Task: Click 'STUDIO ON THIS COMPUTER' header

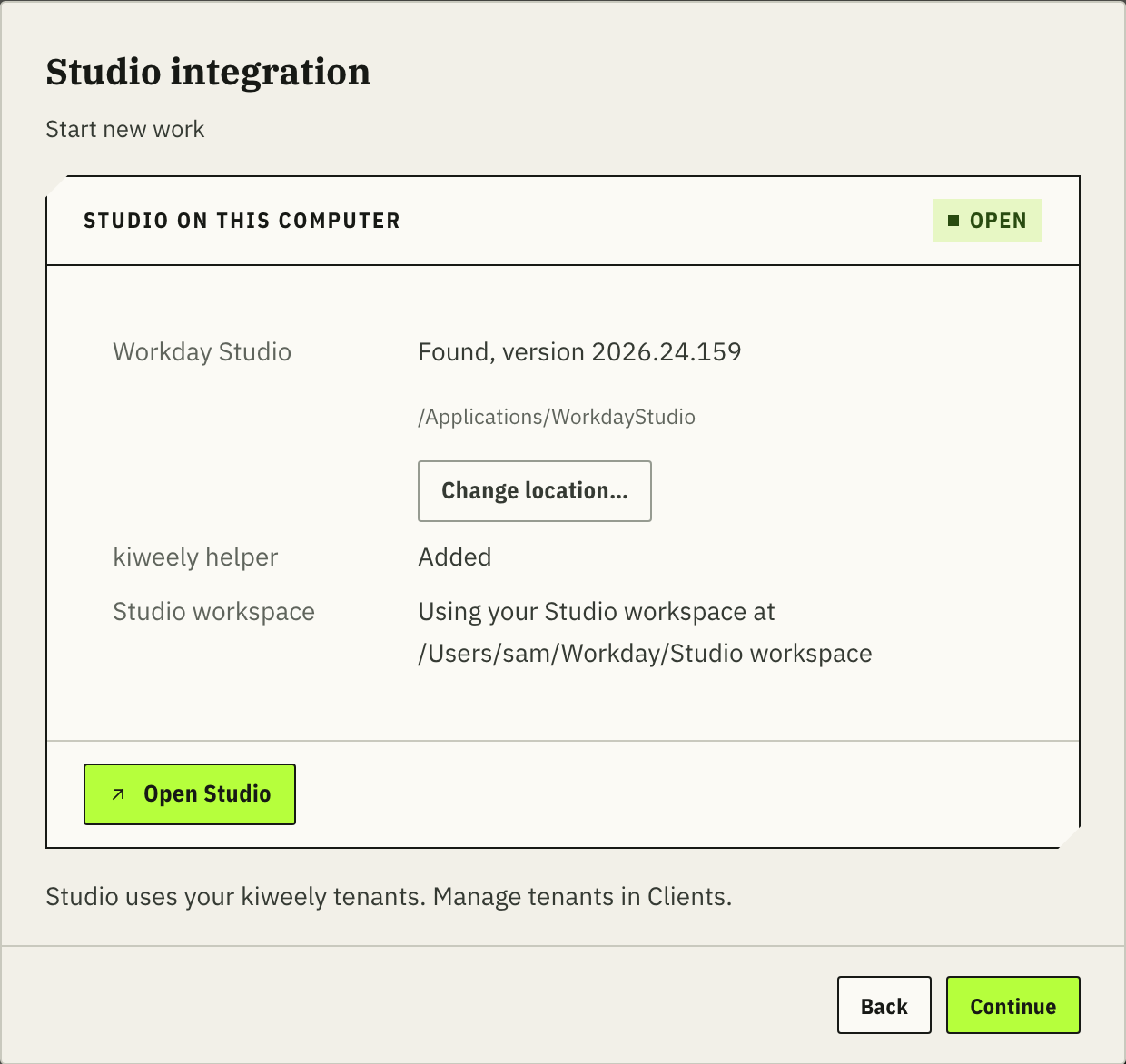Action: [x=242, y=221]
